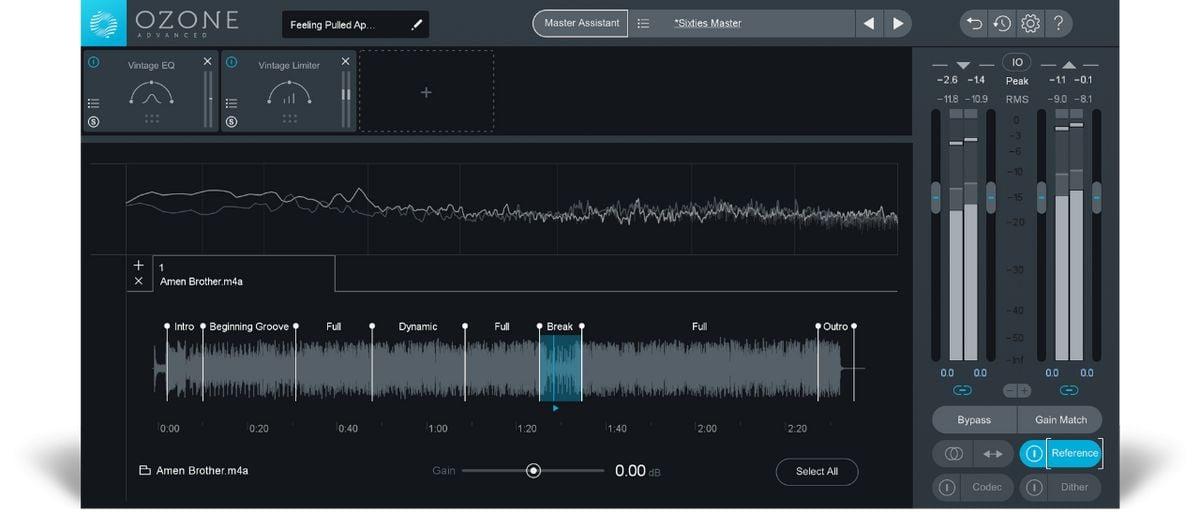Open the Dither panel
The width and height of the screenshot is (1200, 518).
tap(1075, 487)
